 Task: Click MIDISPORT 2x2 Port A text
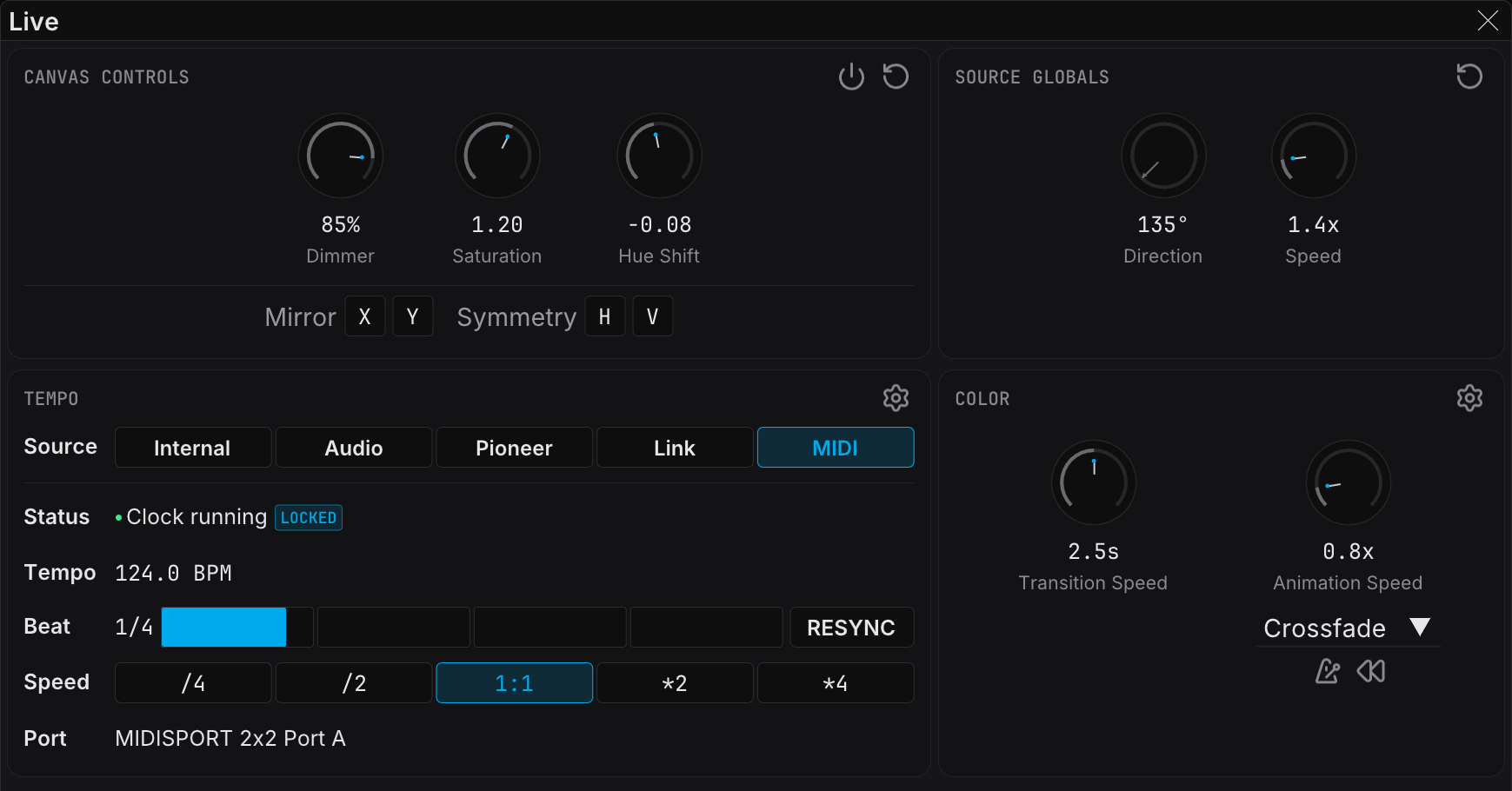pos(230,739)
